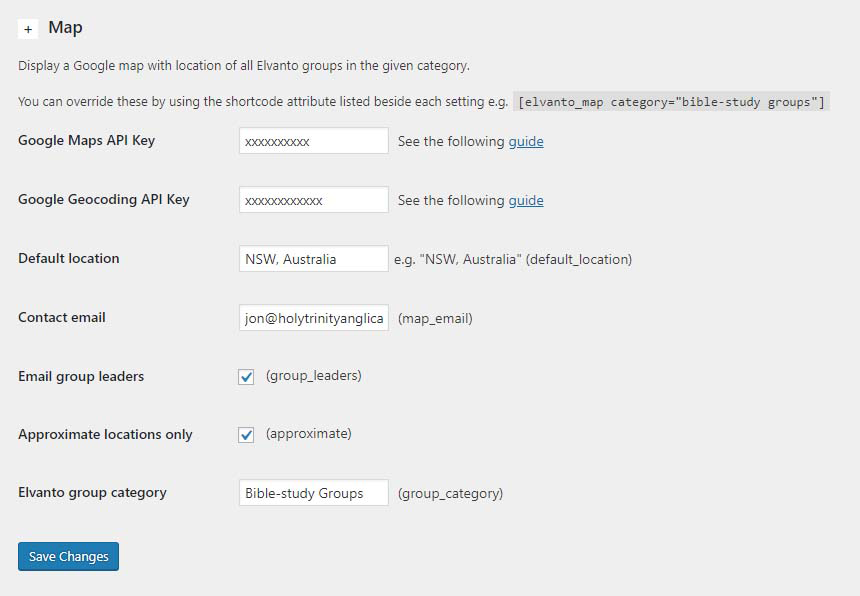The height and width of the screenshot is (596, 860).
Task: Click the (group_leaders) attribute text
Action: [x=314, y=376]
